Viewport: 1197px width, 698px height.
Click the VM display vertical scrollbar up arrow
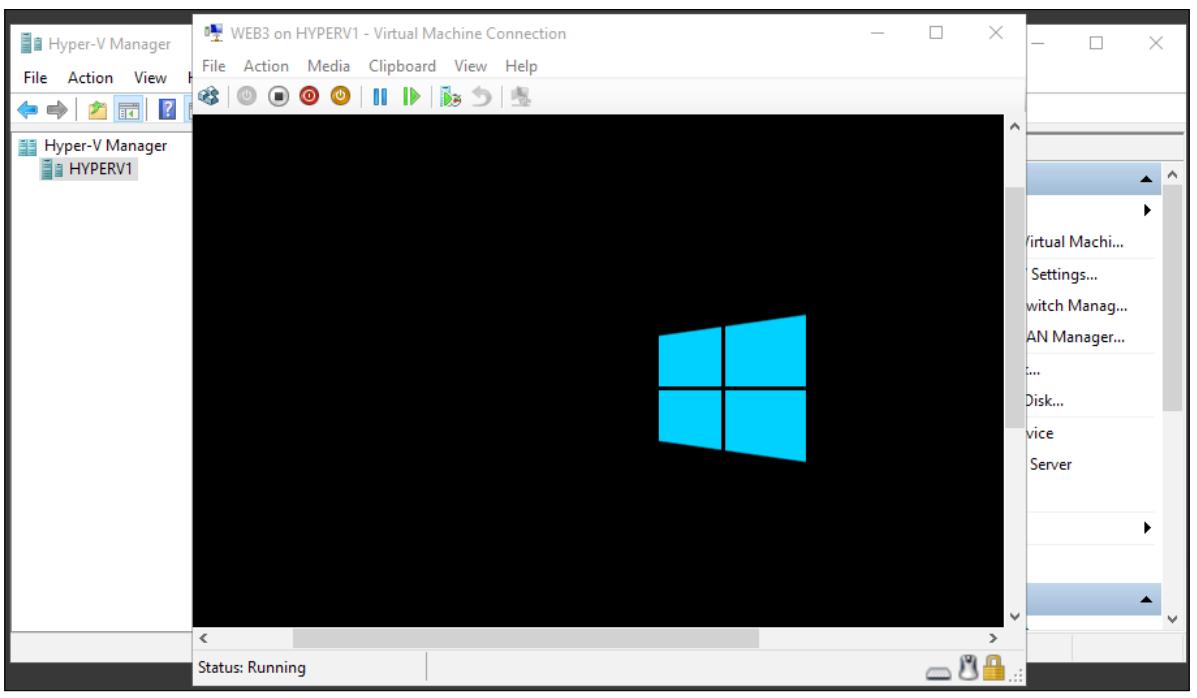[x=1015, y=127]
